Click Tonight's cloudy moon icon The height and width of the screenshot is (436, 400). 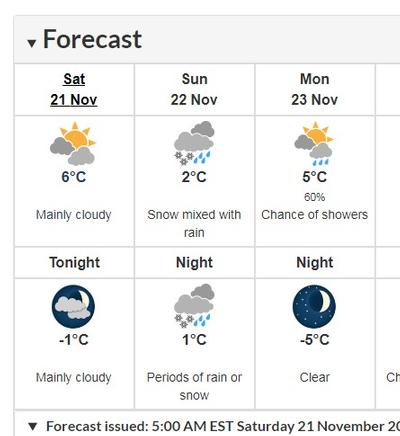(x=73, y=306)
